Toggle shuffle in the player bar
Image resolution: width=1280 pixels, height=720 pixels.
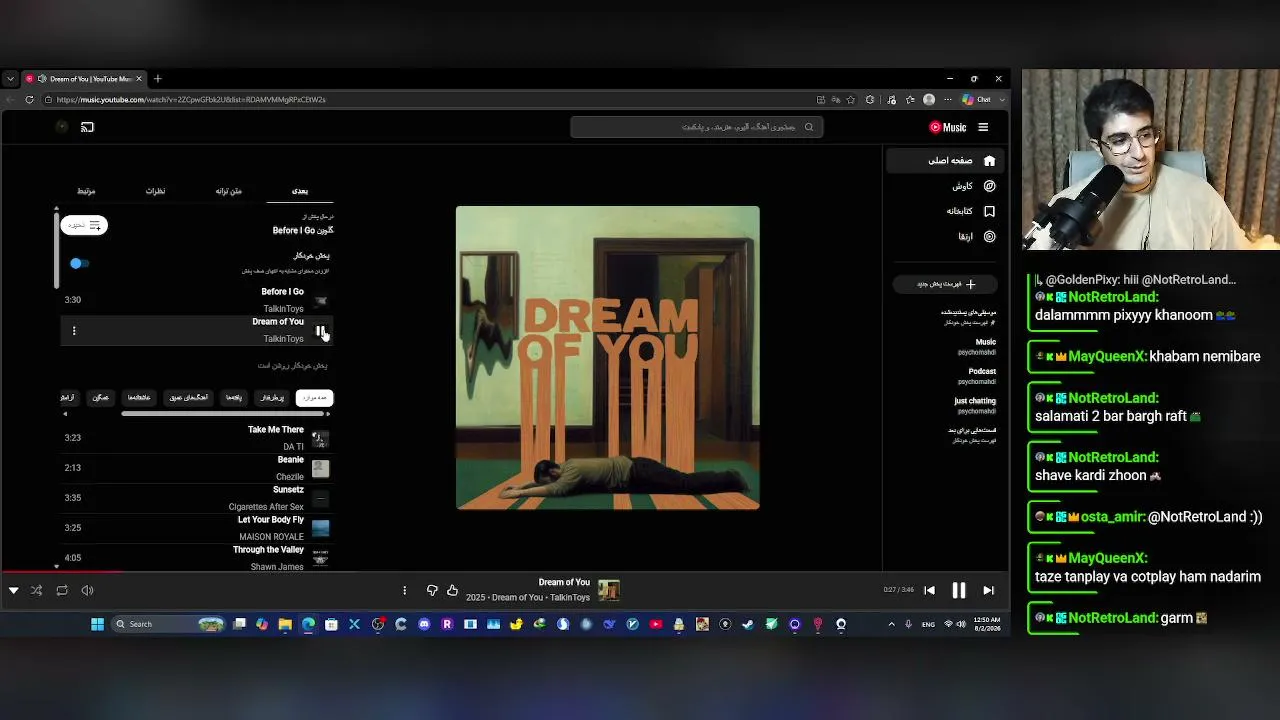(37, 591)
